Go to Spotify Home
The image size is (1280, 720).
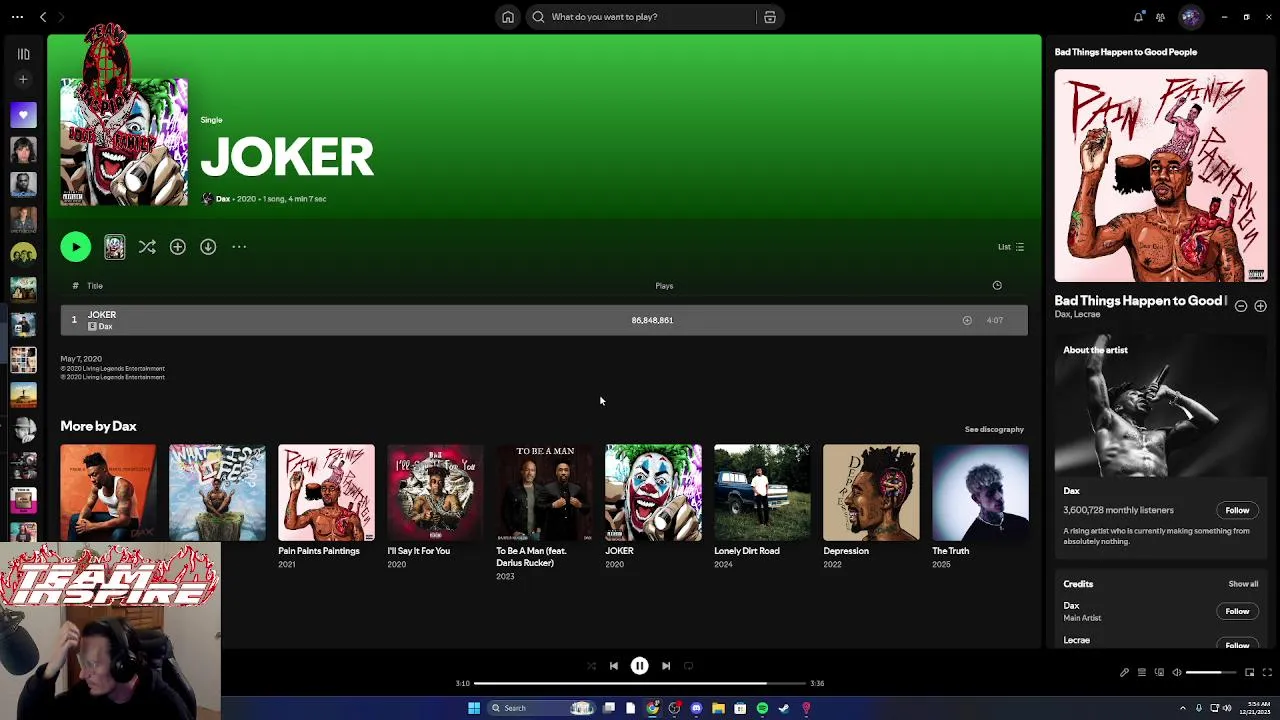pyautogui.click(x=508, y=17)
